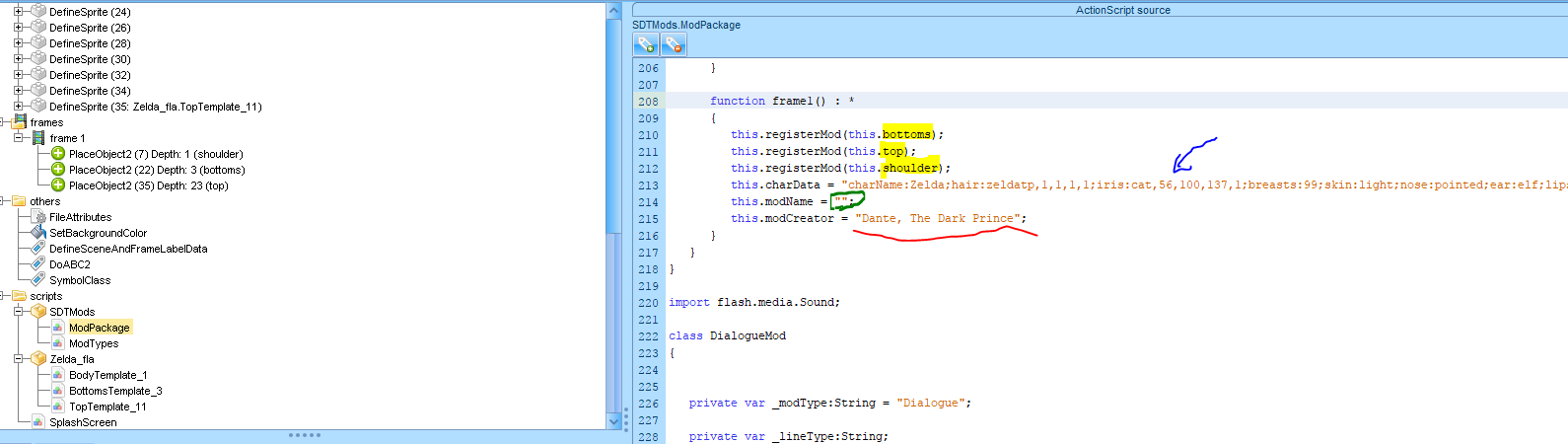
Task: Click the gear file icon beside FileAttributes
Action: [38, 217]
